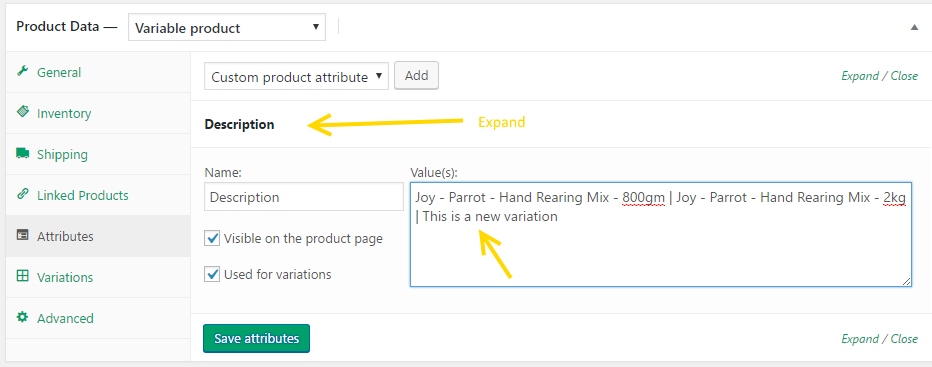The width and height of the screenshot is (932, 367).
Task: Click the Shipping truck icon
Action: point(23,153)
